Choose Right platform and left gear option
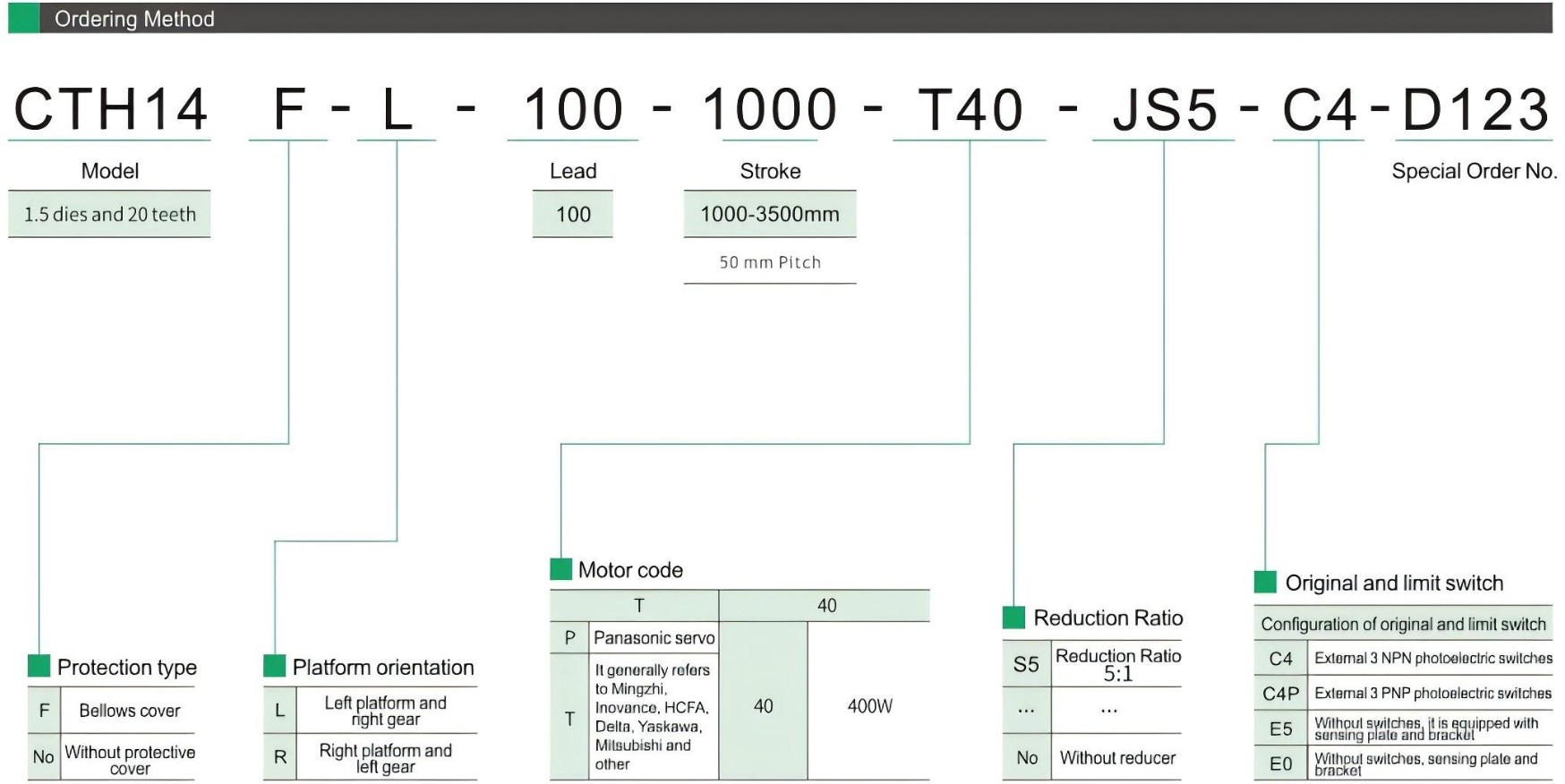1565x784 pixels. 385,758
